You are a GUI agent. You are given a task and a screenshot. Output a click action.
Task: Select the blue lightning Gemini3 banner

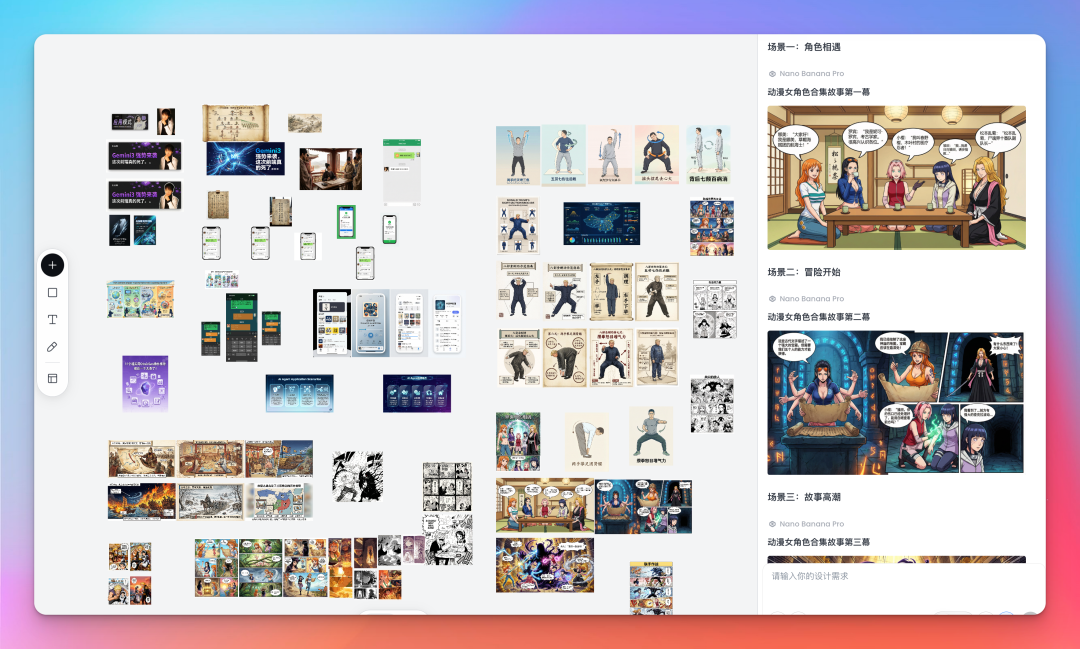(245, 158)
